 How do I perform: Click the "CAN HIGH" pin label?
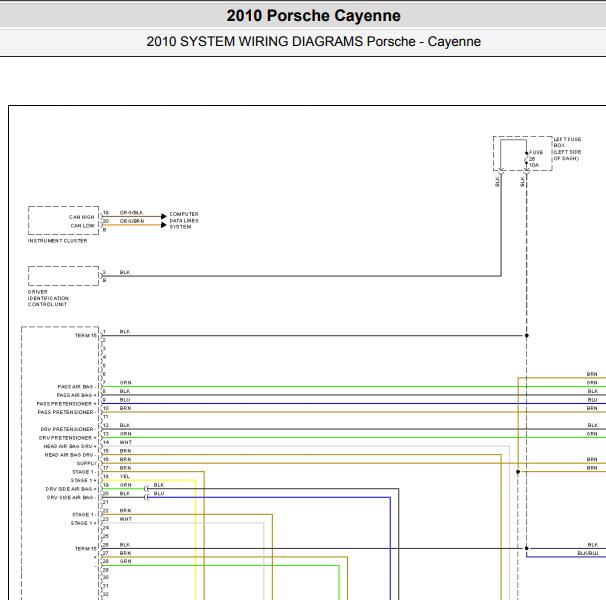click(x=82, y=217)
